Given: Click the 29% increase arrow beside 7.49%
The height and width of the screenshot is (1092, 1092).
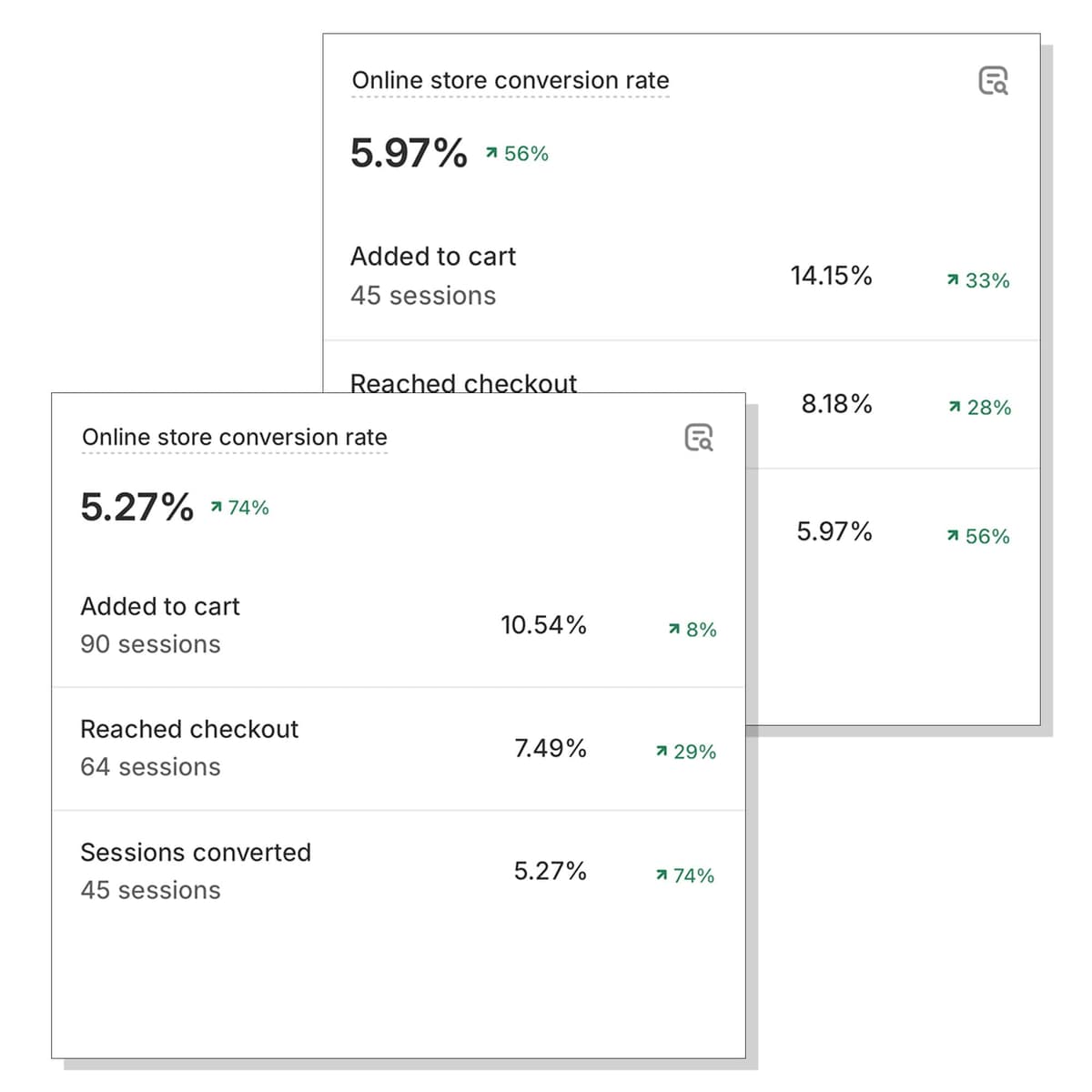Looking at the screenshot, I should [x=685, y=752].
